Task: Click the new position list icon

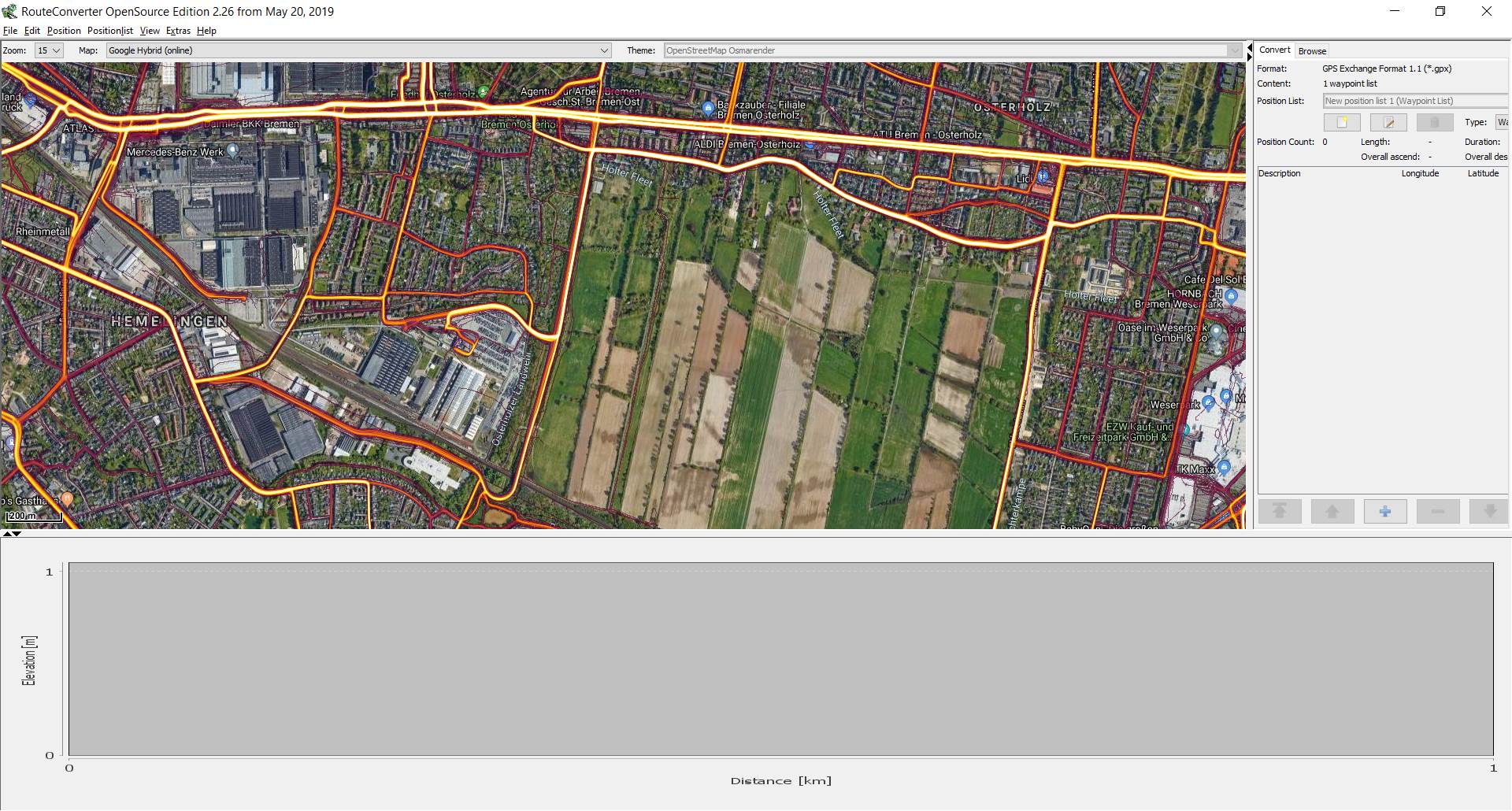Action: [x=1342, y=122]
